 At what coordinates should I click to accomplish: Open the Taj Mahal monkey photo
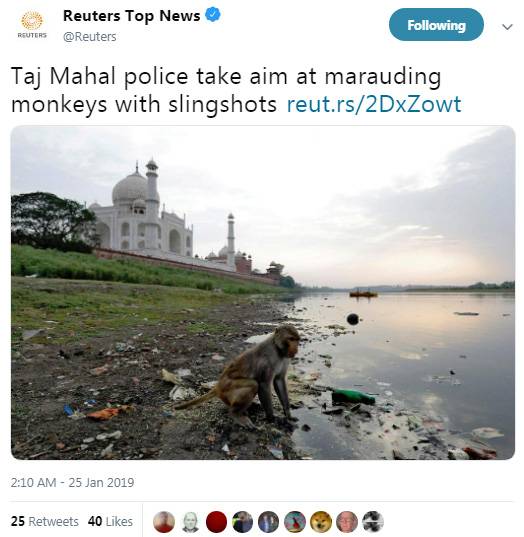[263, 292]
